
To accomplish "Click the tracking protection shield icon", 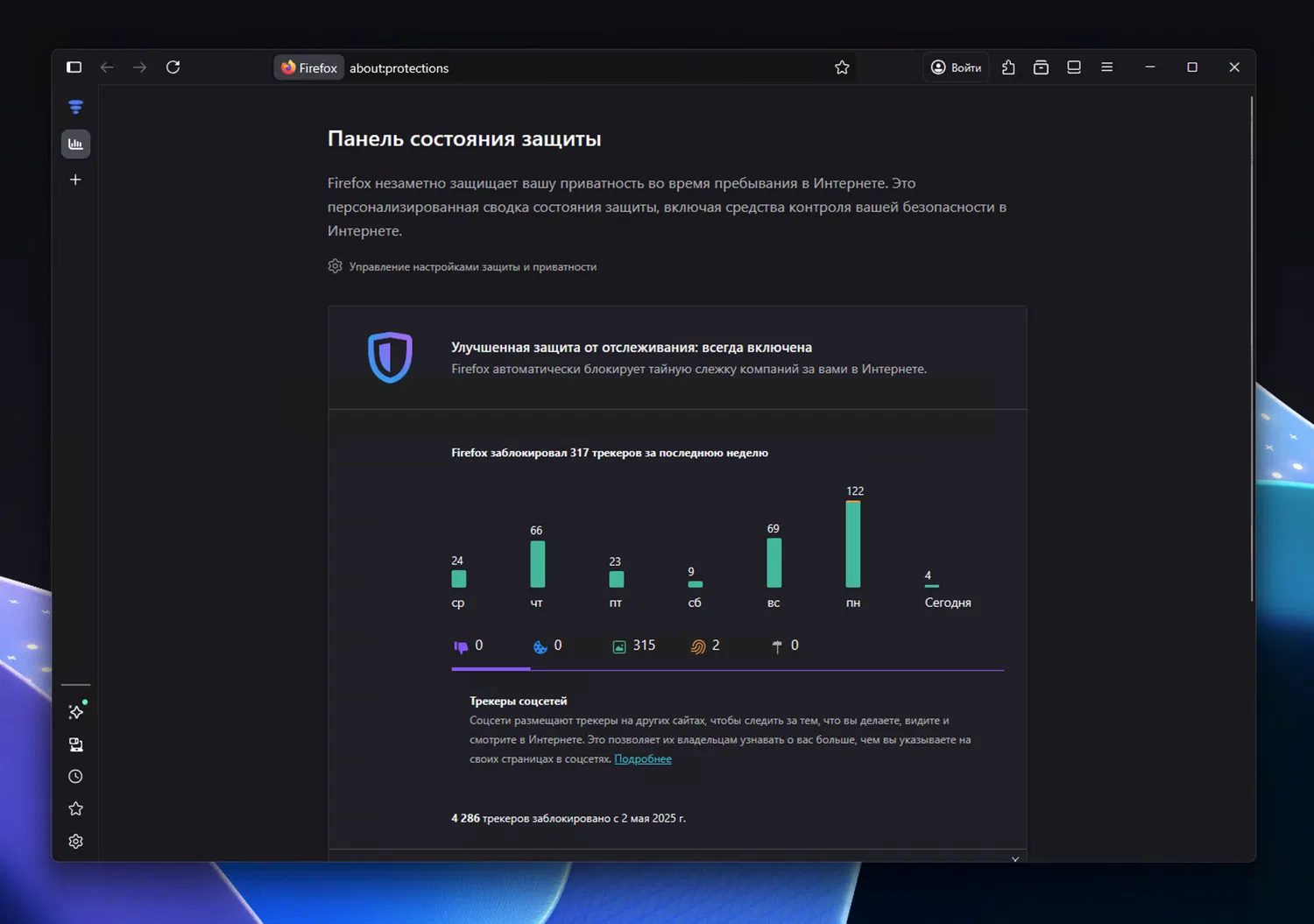I will point(390,357).
